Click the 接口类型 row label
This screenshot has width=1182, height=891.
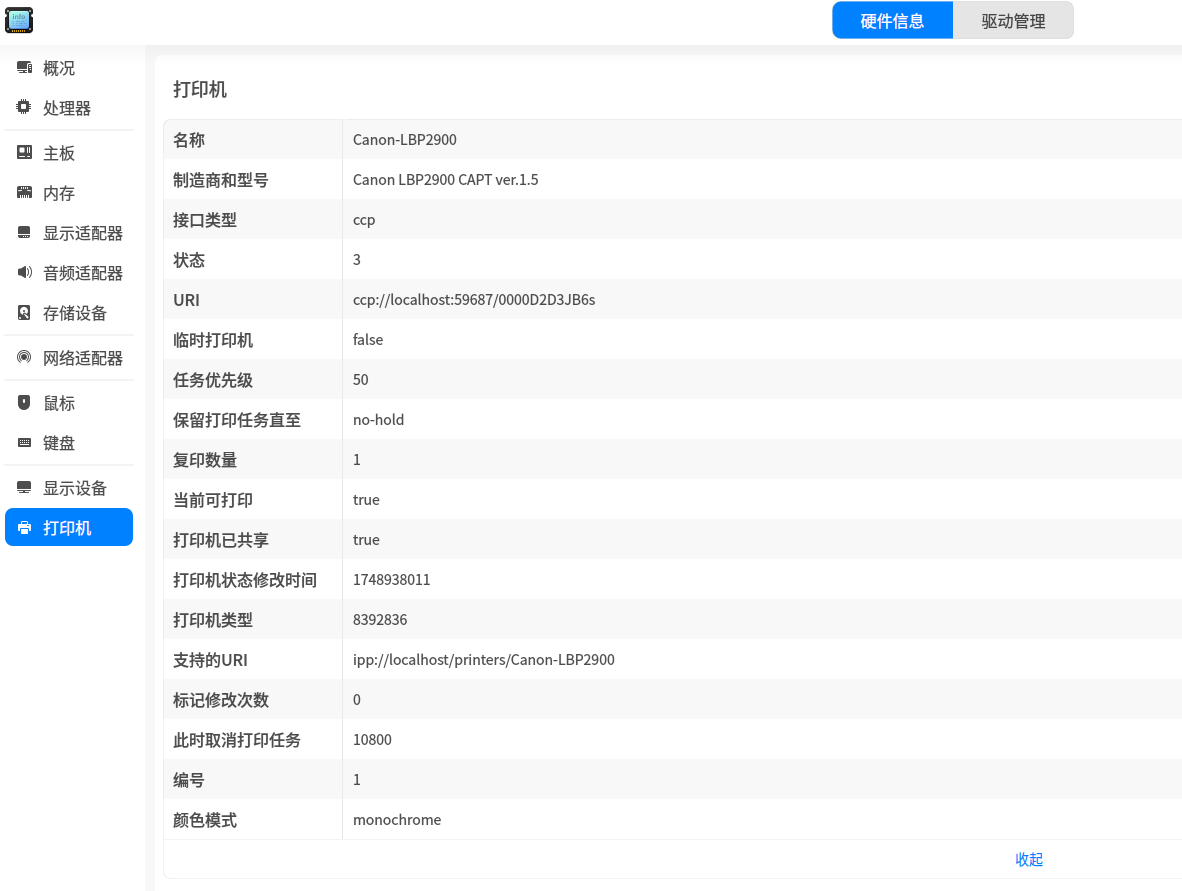[205, 220]
